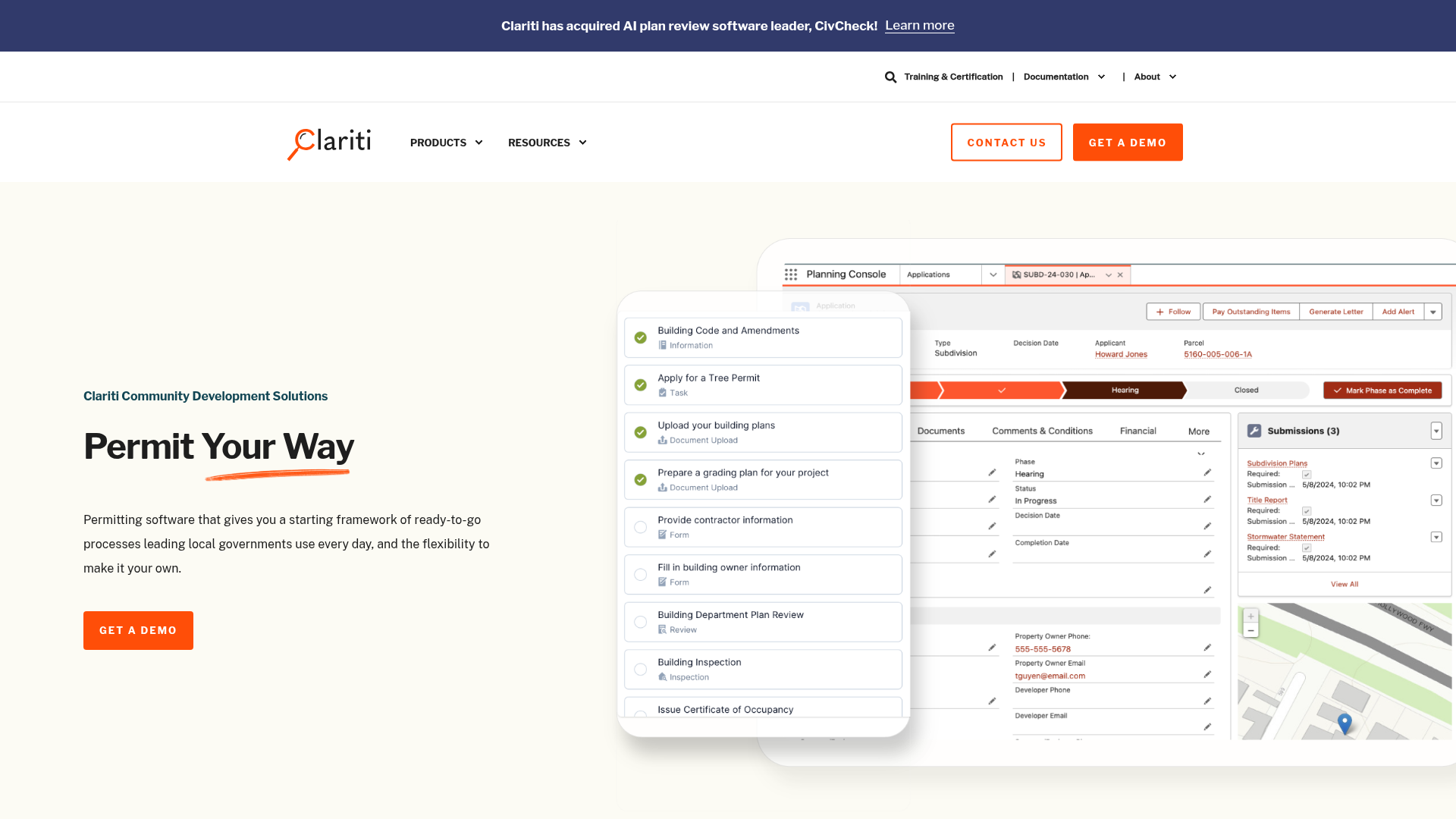
Task: Click the green checkmark on Apply for a Tree Permit
Action: [x=641, y=385]
